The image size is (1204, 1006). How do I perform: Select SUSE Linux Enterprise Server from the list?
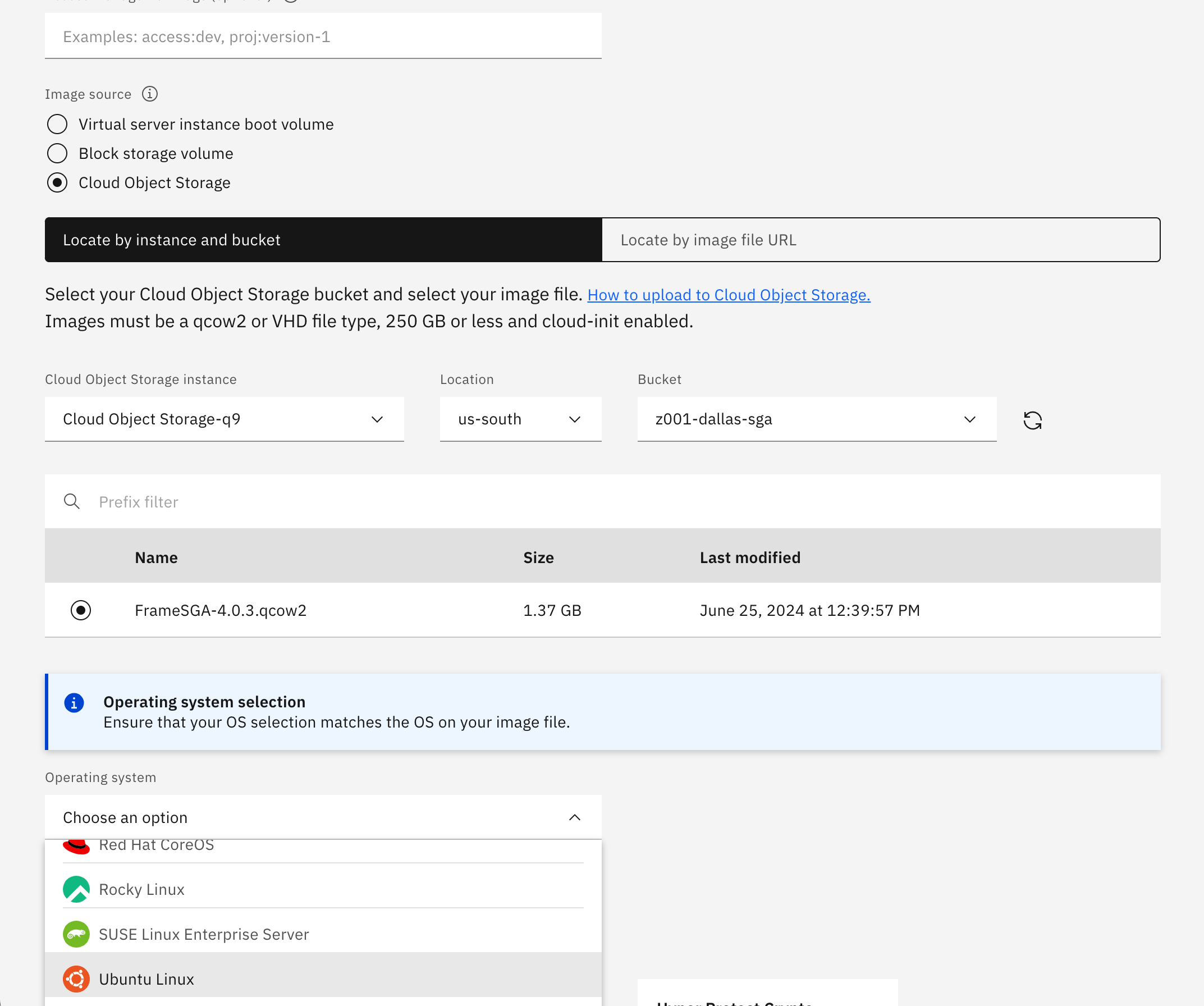pyautogui.click(x=204, y=934)
